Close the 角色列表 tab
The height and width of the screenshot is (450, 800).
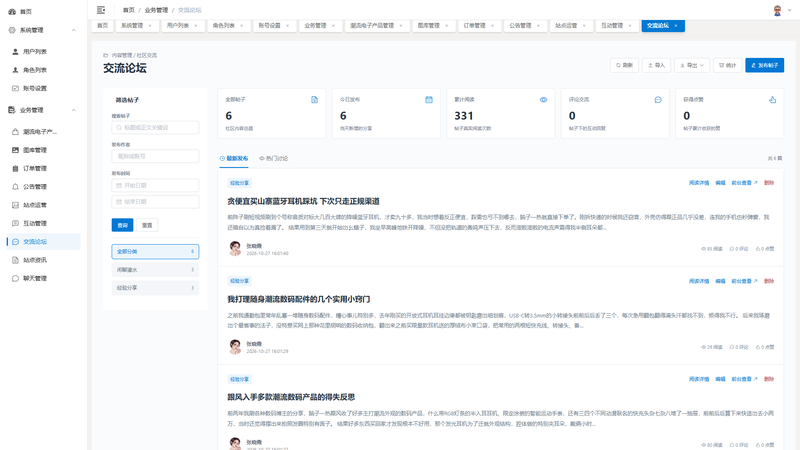coord(242,26)
